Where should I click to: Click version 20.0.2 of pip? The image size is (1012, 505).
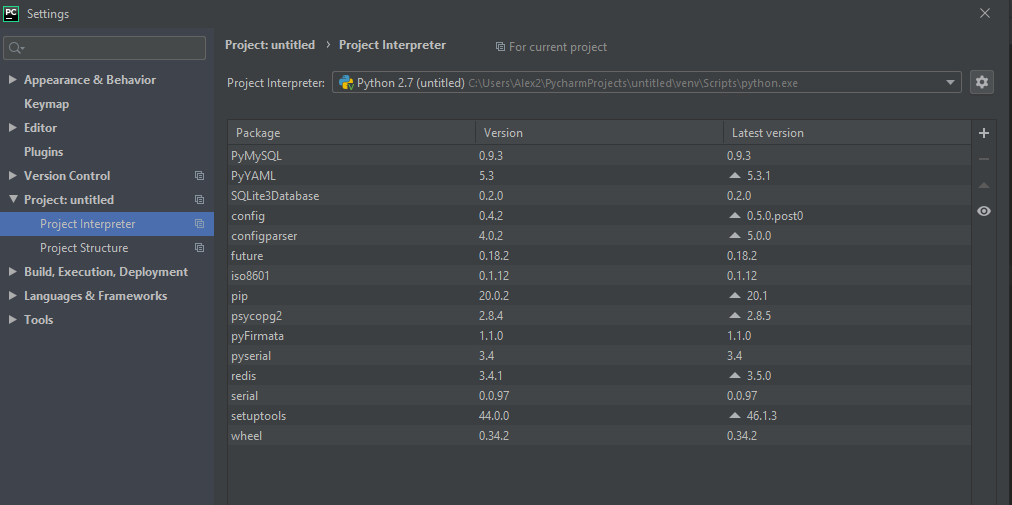coord(494,296)
